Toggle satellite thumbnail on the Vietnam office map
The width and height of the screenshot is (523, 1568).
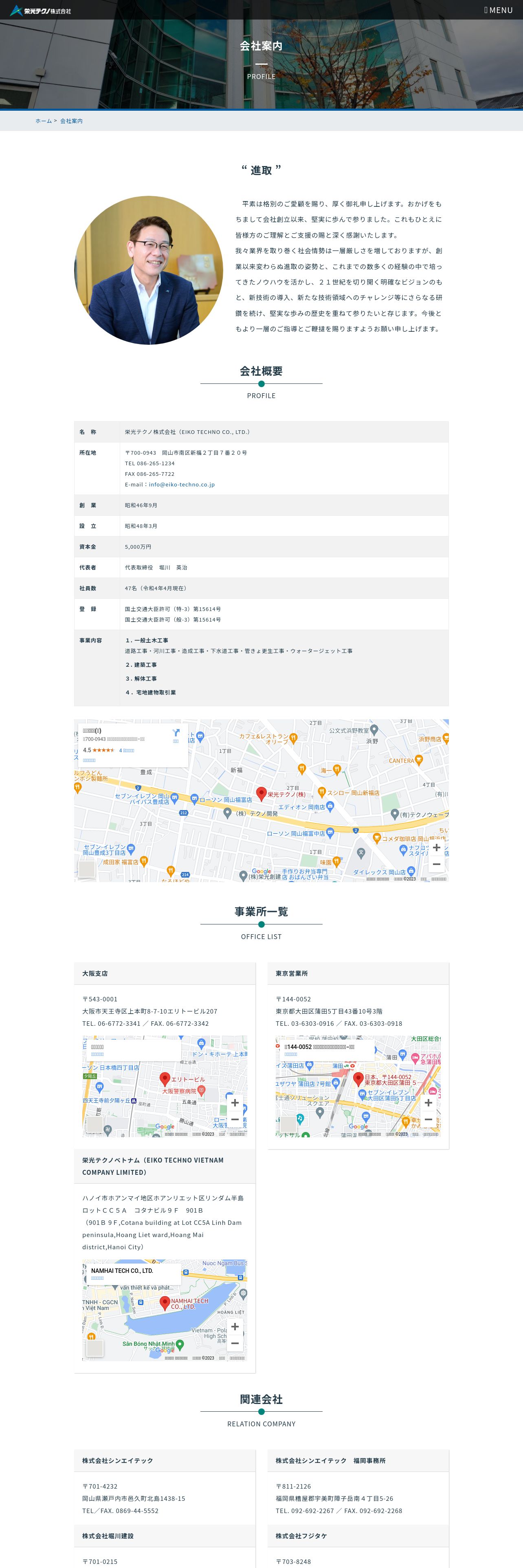click(x=95, y=1348)
